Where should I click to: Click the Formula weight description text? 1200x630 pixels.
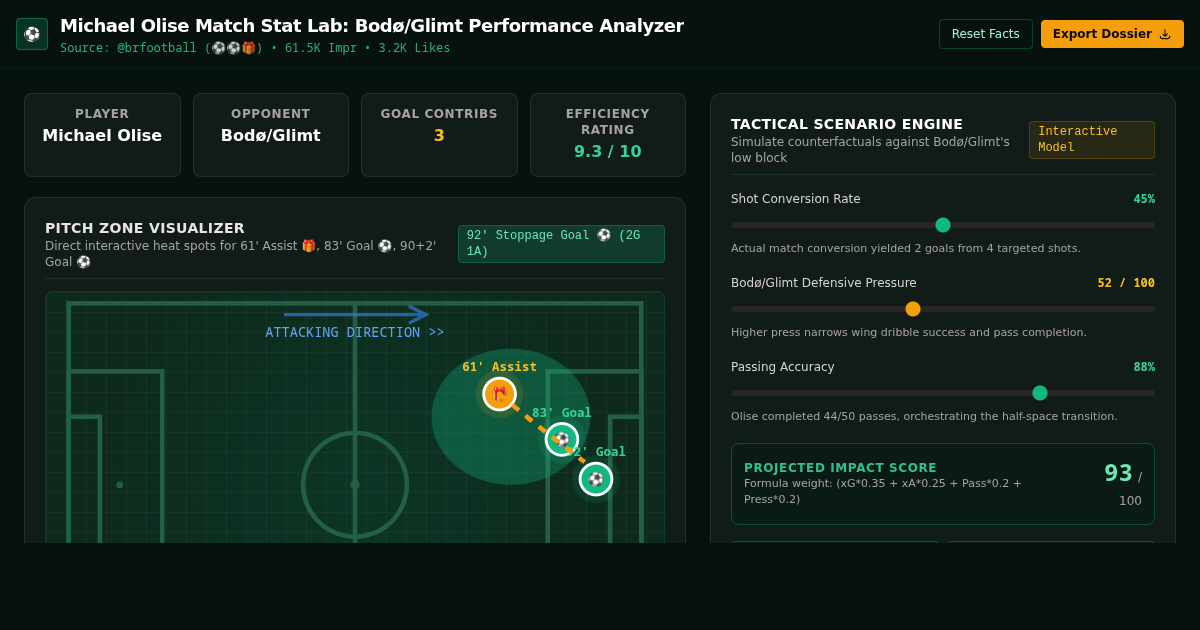(x=883, y=491)
